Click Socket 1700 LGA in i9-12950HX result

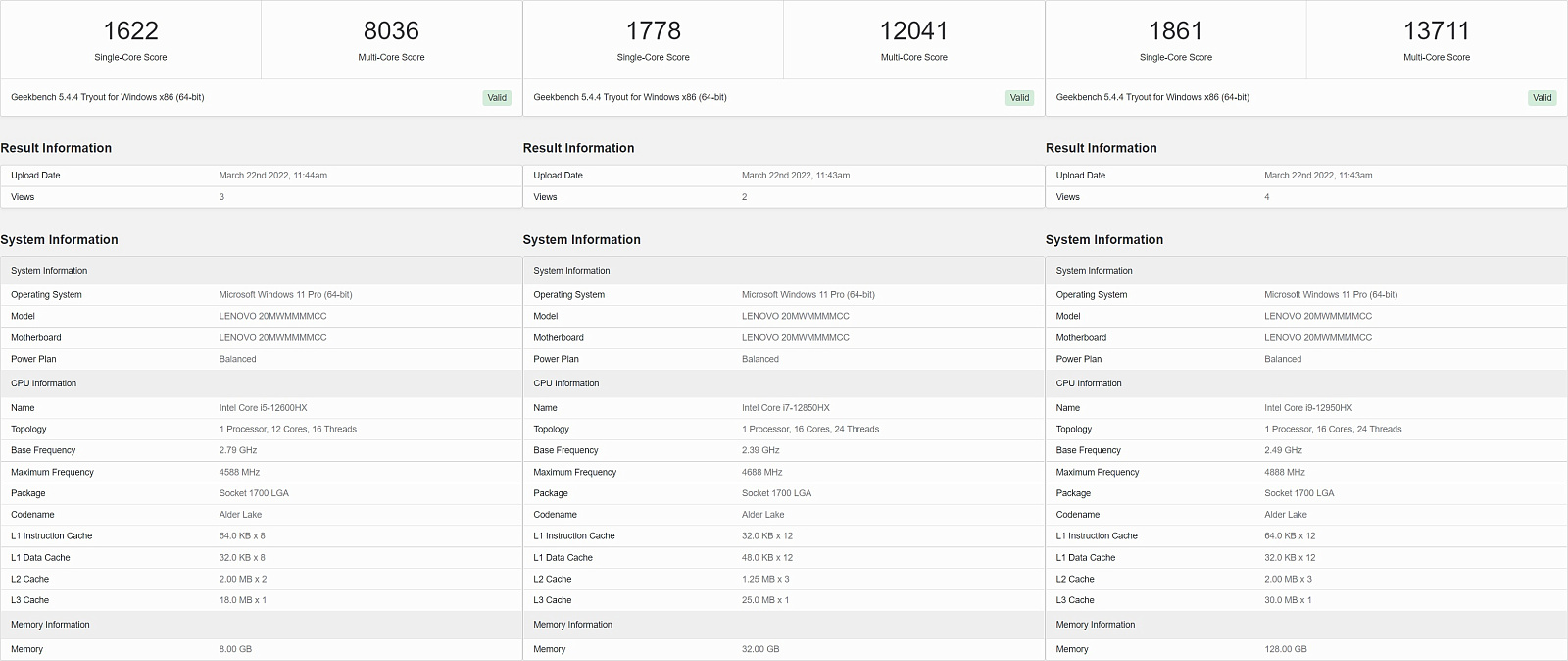tap(1299, 493)
